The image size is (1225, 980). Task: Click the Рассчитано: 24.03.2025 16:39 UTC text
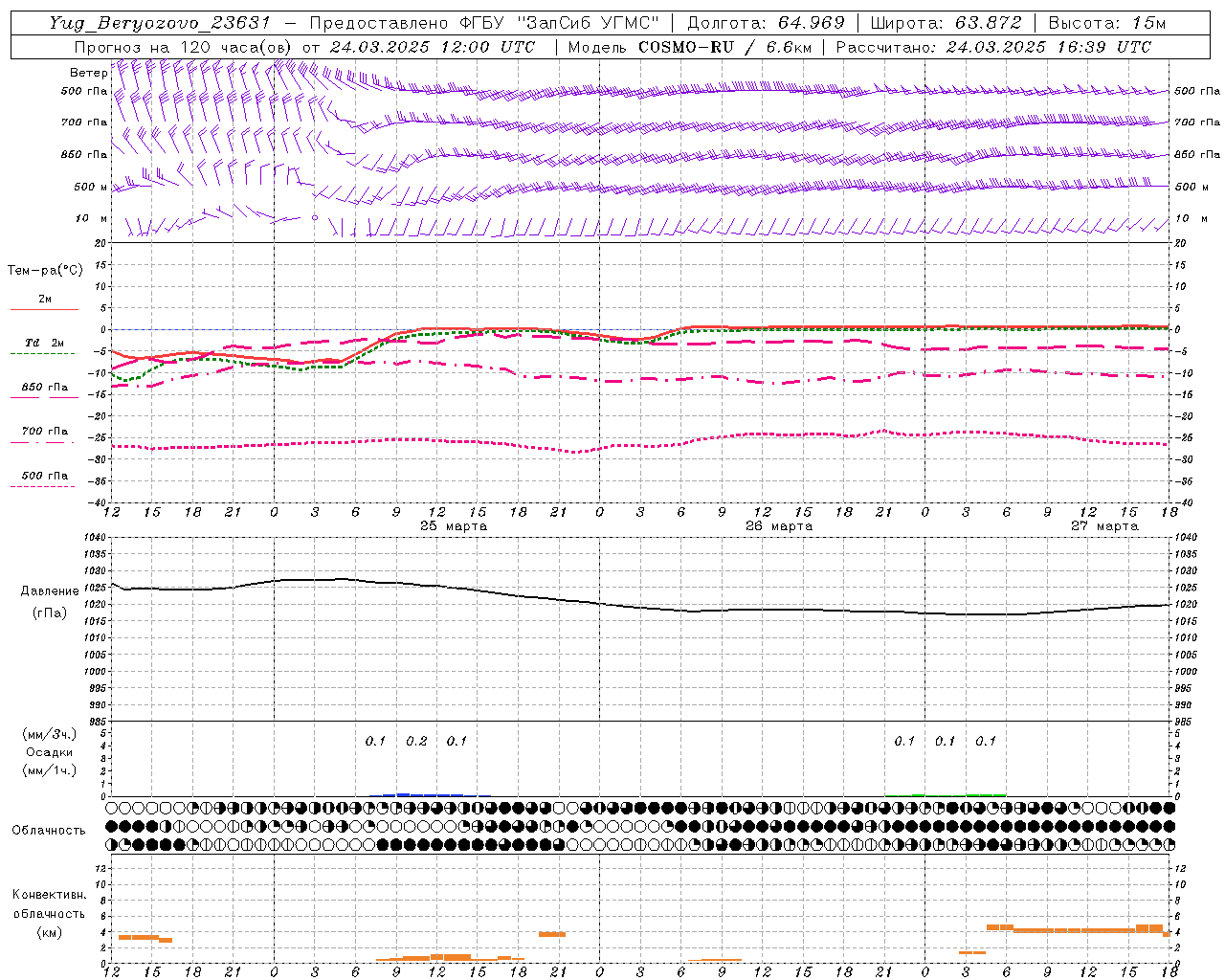click(993, 47)
